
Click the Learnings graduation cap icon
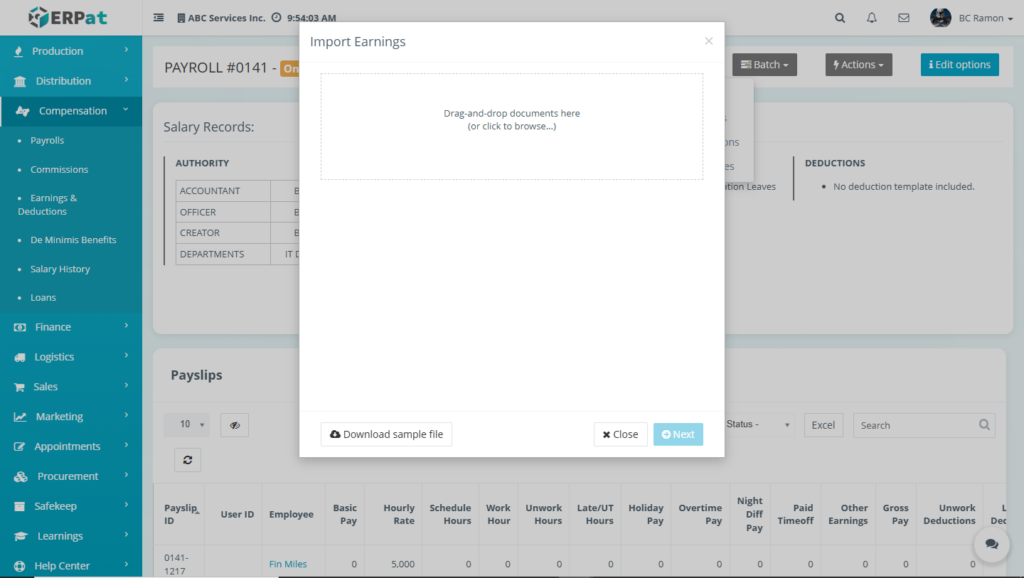(21, 536)
